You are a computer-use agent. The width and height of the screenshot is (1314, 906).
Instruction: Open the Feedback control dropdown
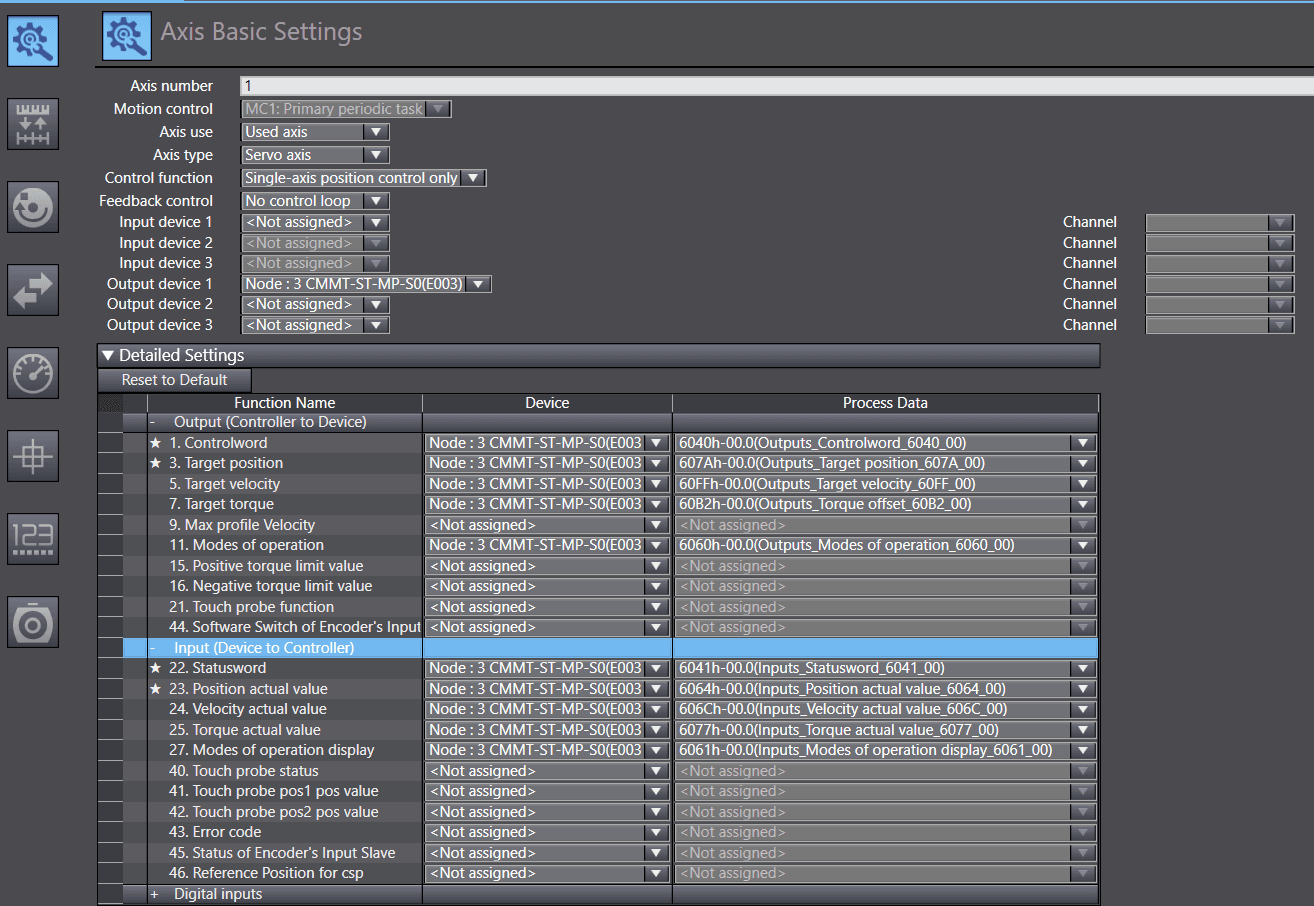tap(377, 200)
